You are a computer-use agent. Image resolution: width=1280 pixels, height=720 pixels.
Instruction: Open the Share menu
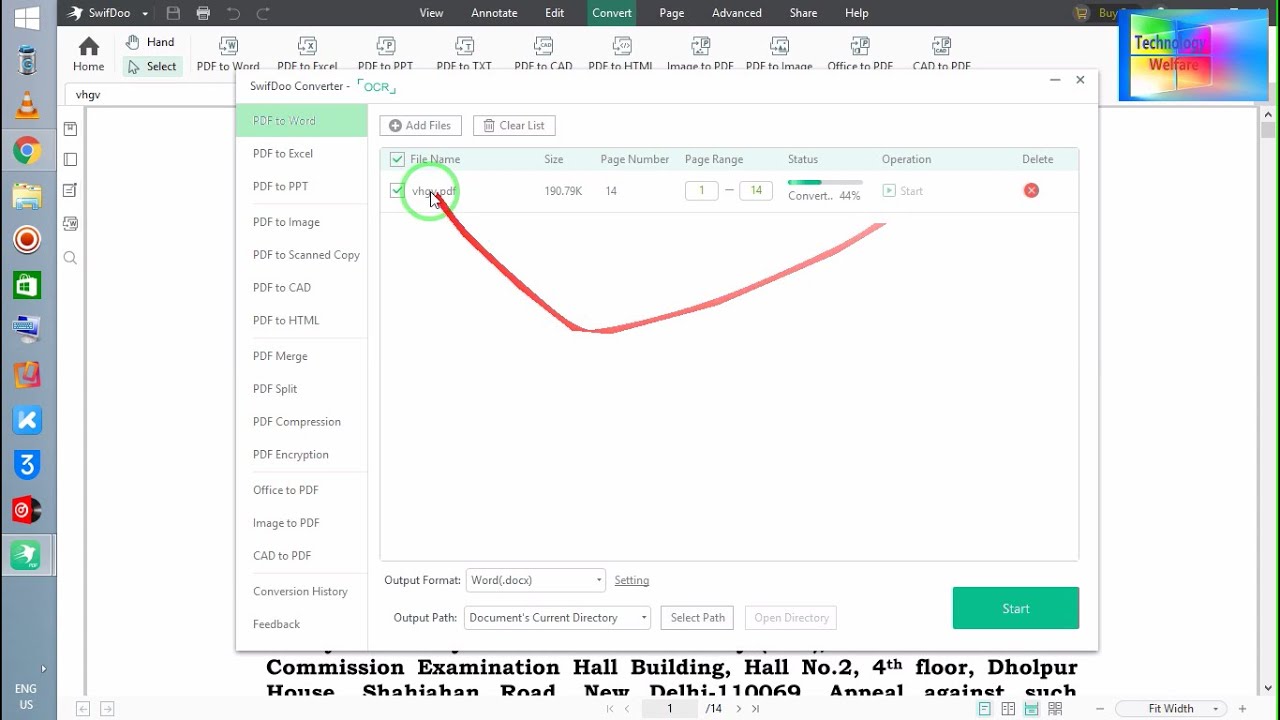click(803, 13)
